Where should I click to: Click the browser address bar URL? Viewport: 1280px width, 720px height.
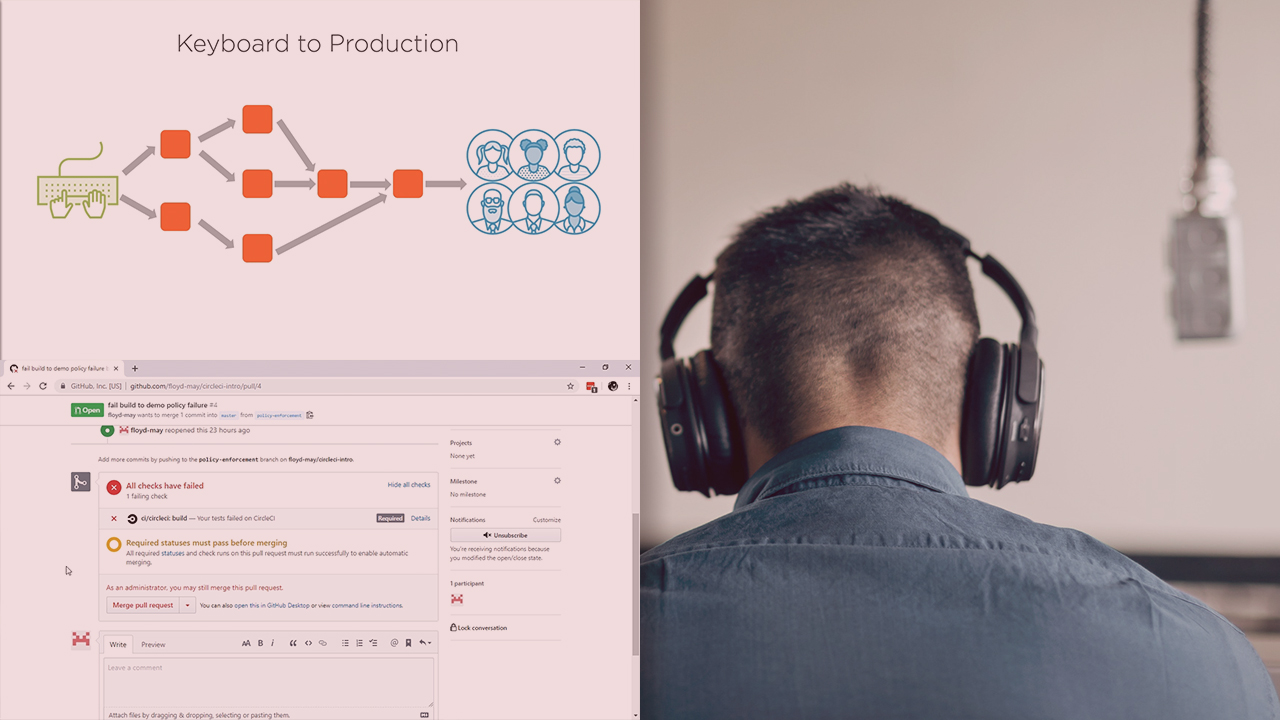click(195, 386)
